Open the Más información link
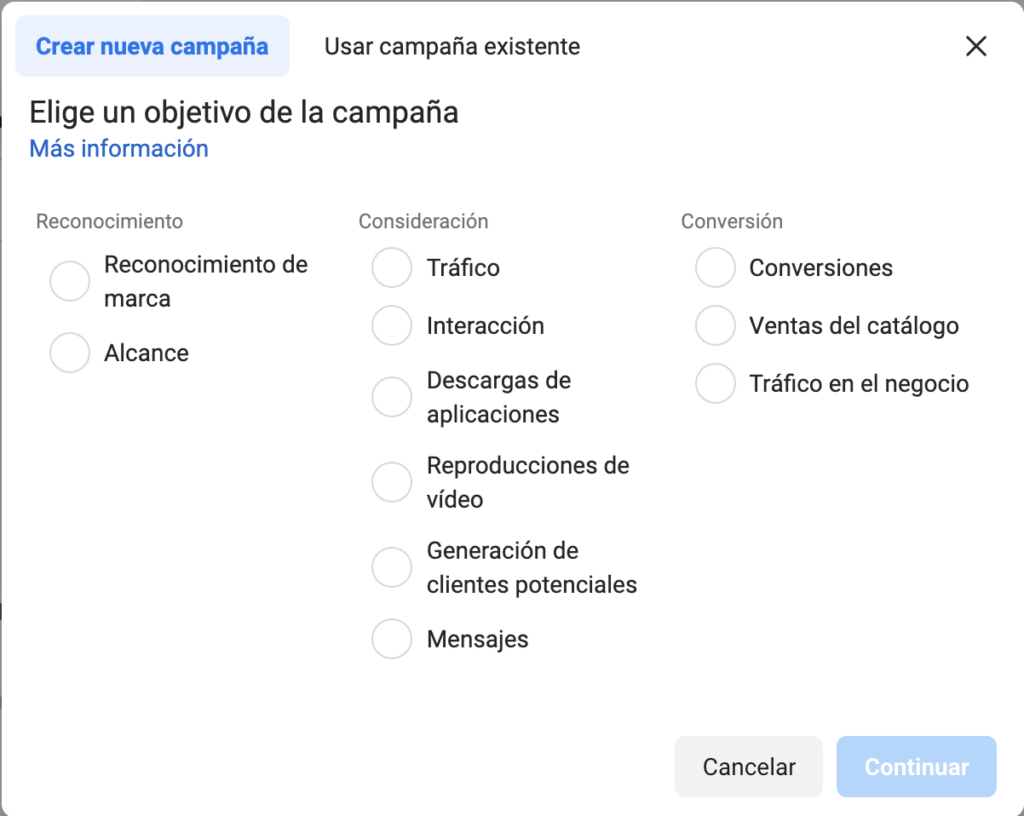Screen dimensions: 1024x816 pos(119,149)
